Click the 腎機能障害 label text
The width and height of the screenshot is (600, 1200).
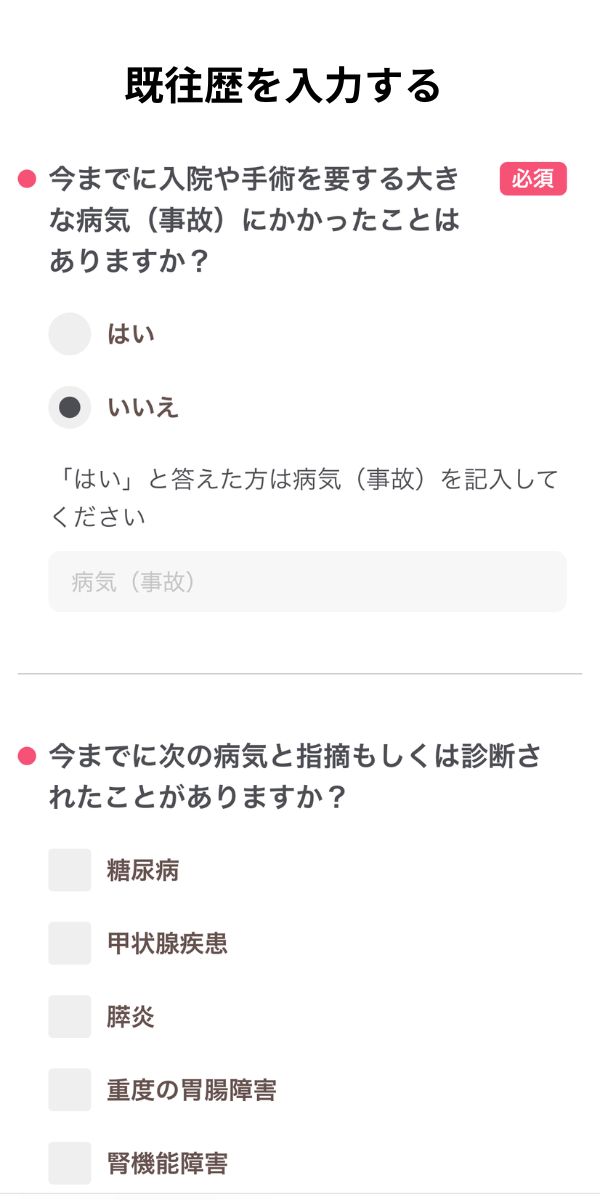(x=167, y=1163)
